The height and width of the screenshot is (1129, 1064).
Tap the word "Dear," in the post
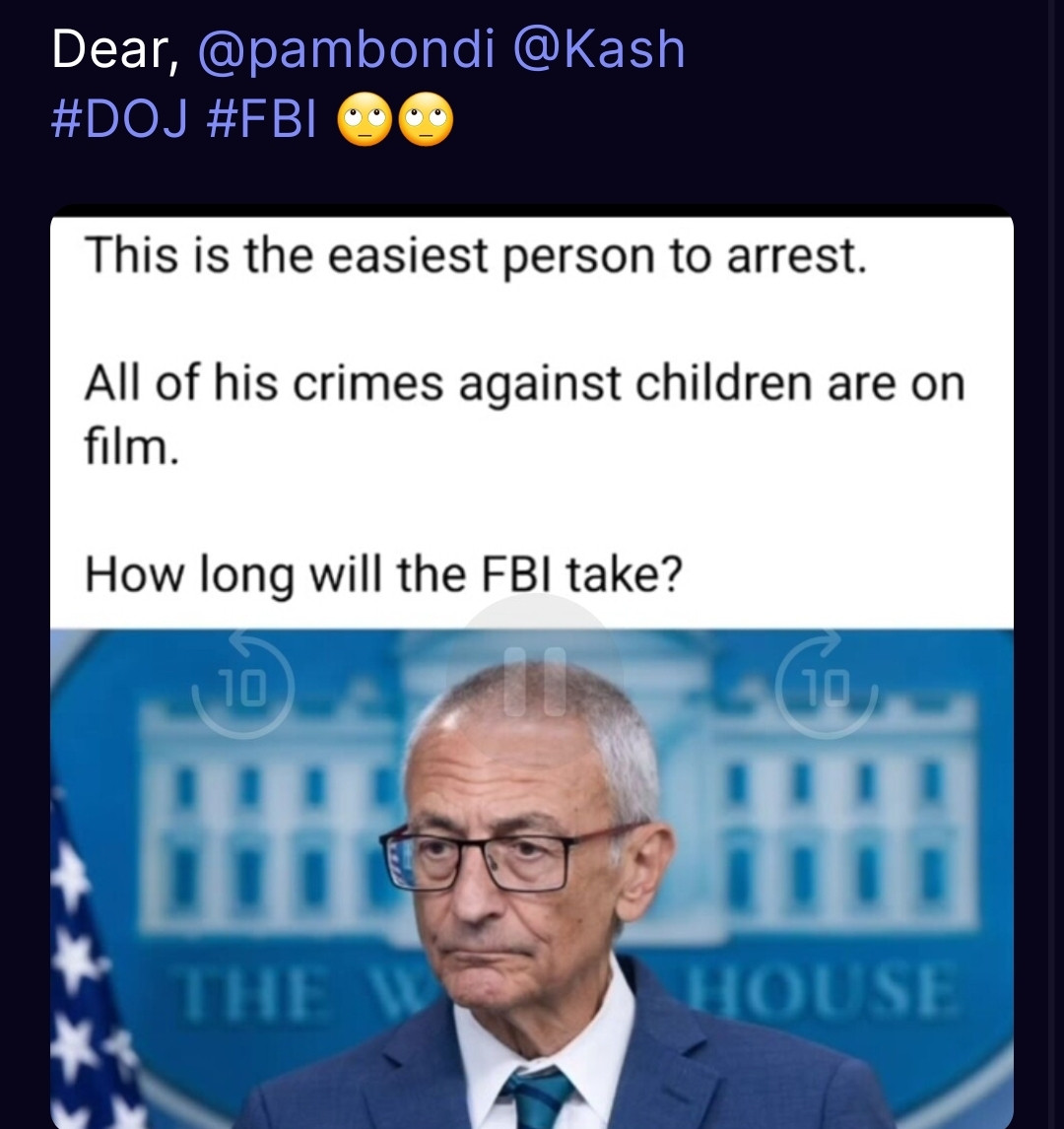115,49
